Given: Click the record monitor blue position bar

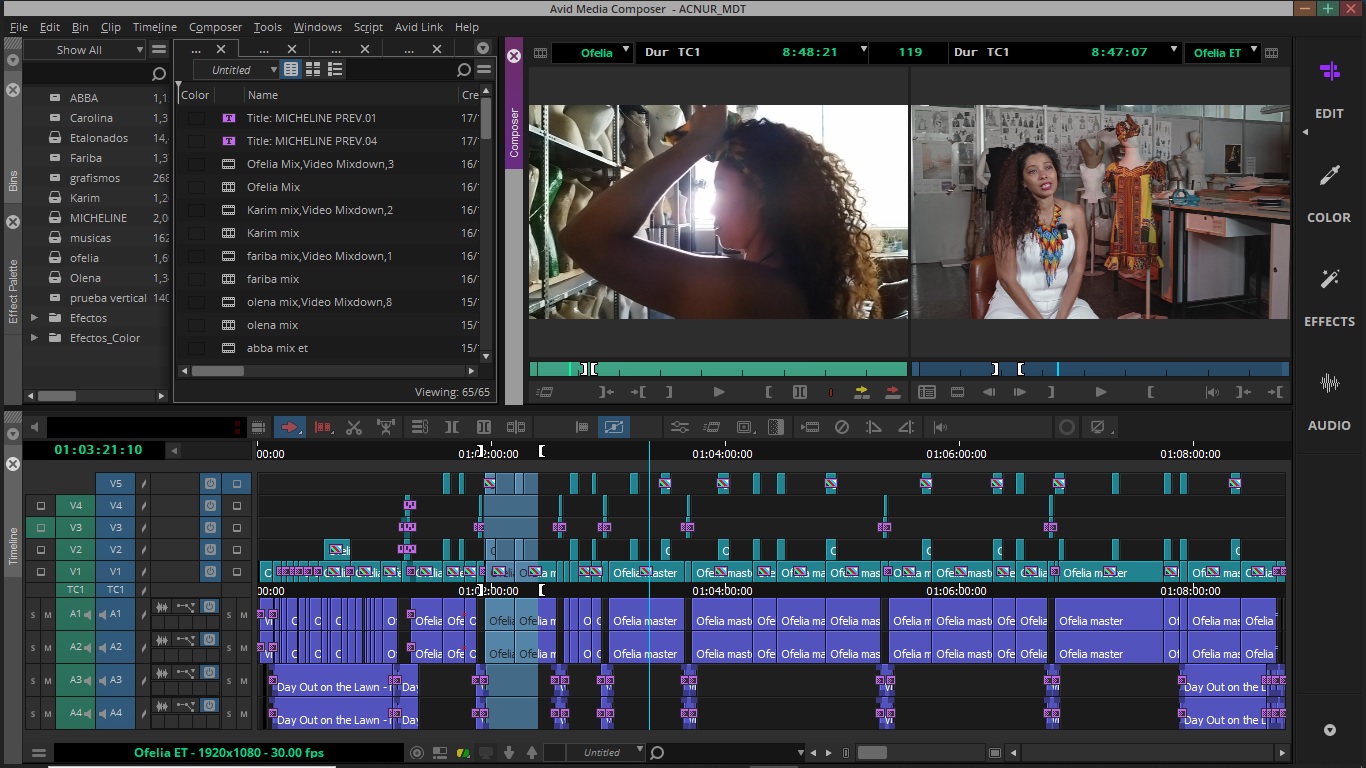Looking at the screenshot, I should pyautogui.click(x=1100, y=369).
